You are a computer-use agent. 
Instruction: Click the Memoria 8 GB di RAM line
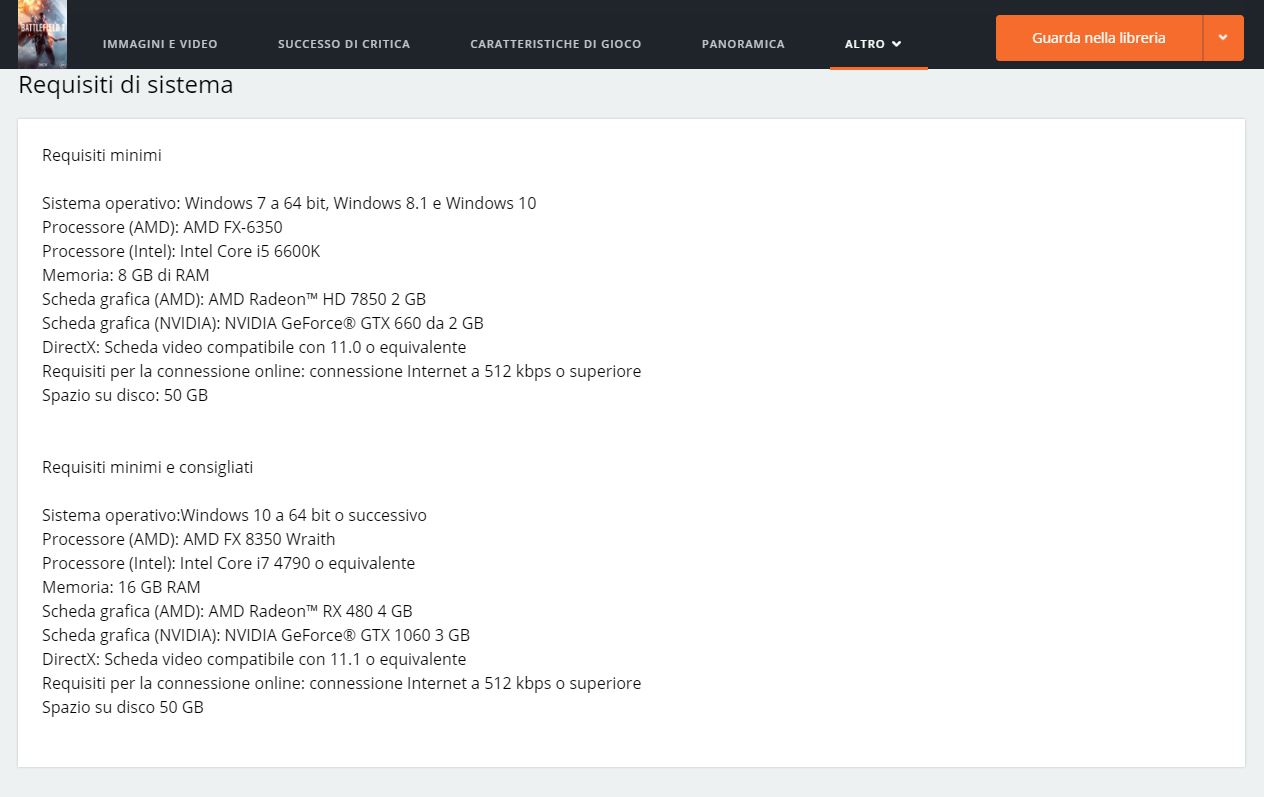[126, 275]
